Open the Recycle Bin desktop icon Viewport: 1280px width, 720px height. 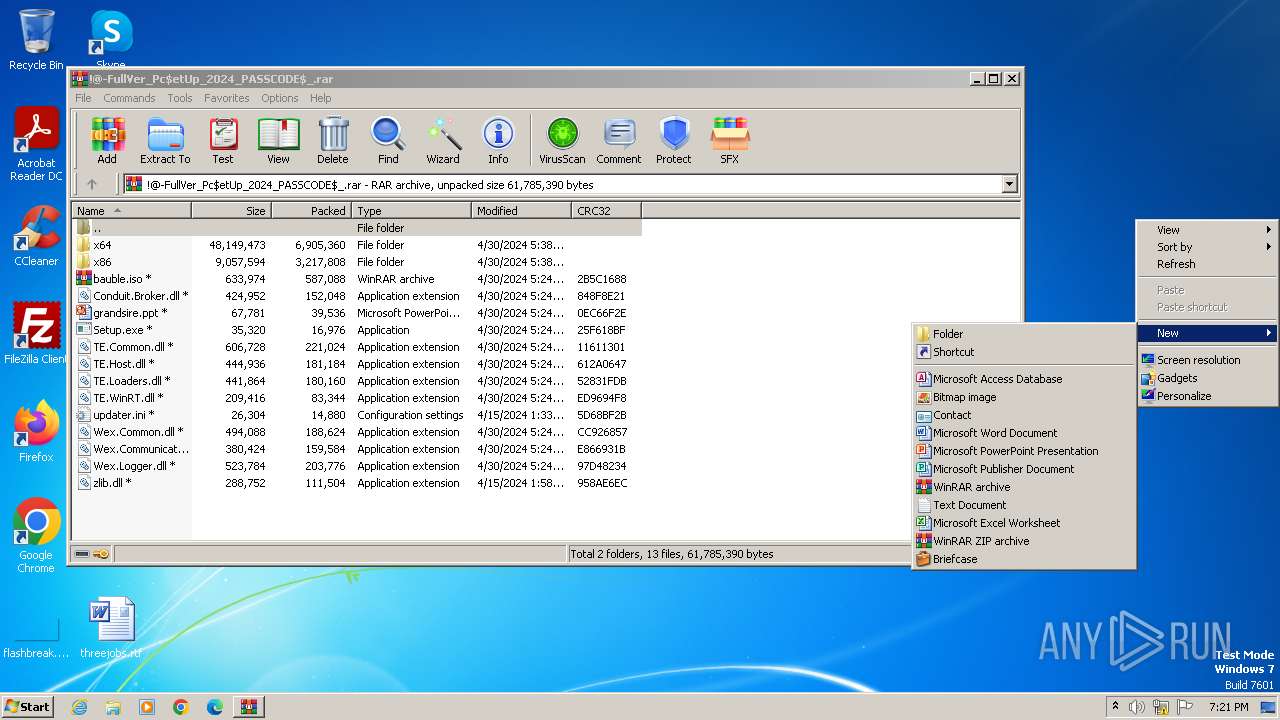[36, 40]
